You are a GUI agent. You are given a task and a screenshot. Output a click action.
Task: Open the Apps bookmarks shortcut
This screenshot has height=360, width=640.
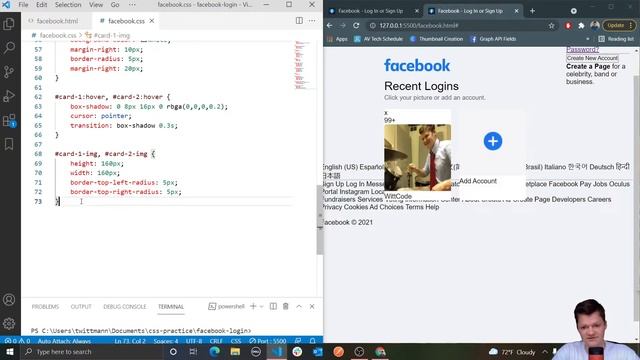338,39
